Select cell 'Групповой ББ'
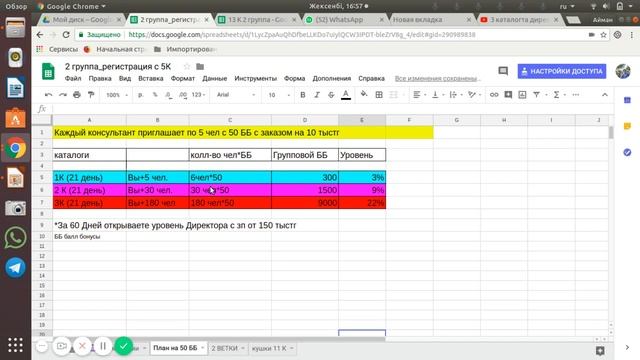Viewport: 640px width, 360px height. pos(305,155)
